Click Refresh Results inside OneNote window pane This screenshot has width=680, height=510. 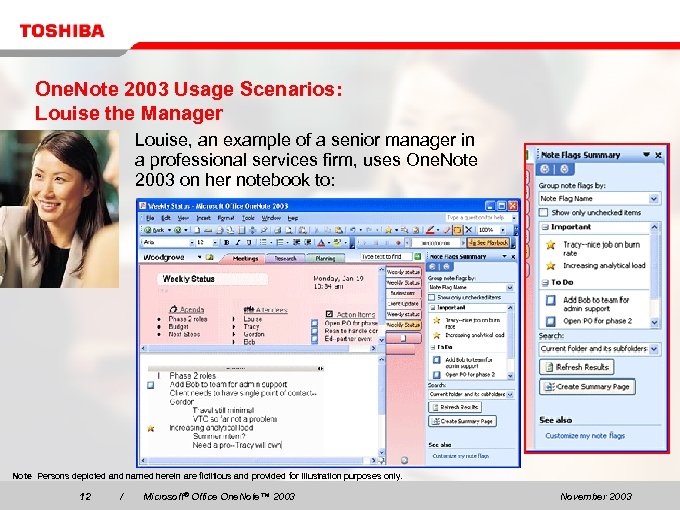455,407
